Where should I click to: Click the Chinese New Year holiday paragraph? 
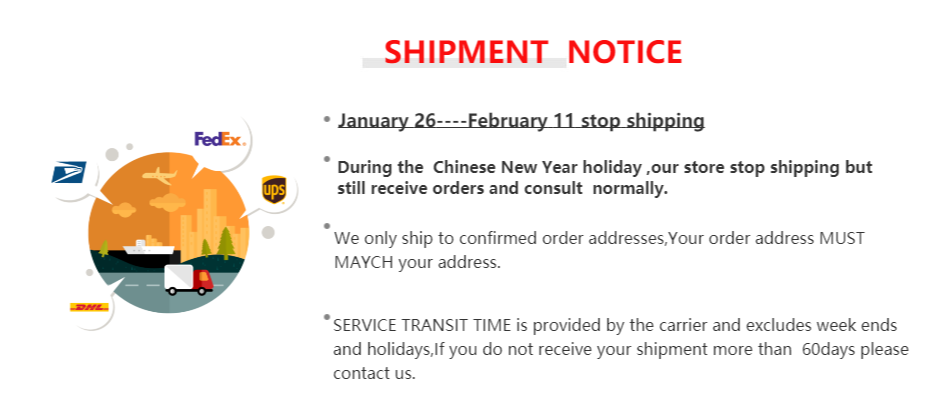click(604, 178)
